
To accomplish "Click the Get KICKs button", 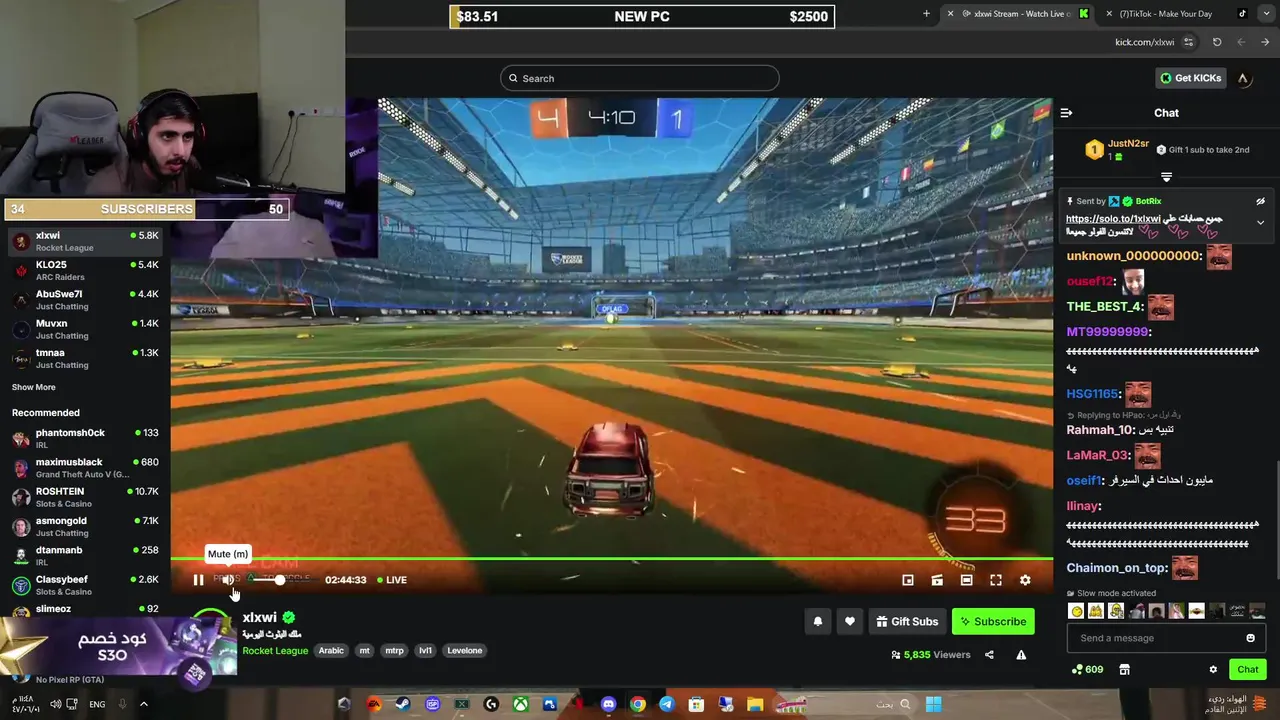I will (1190, 78).
